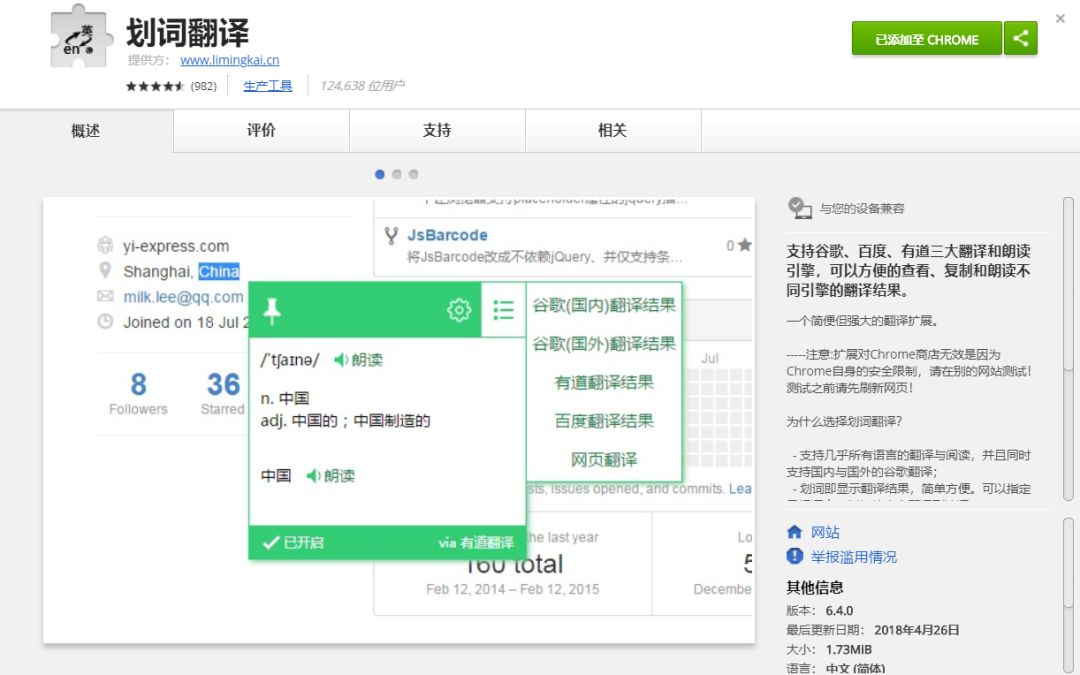Go to the 相关 tab
This screenshot has width=1080, height=675.
[x=612, y=130]
